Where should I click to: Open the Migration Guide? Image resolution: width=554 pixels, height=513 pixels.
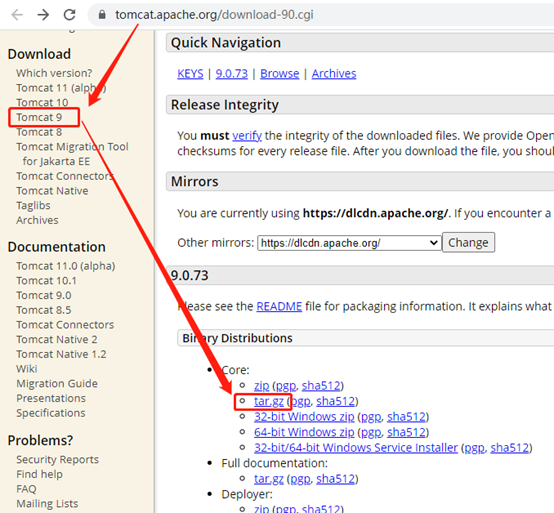57,383
